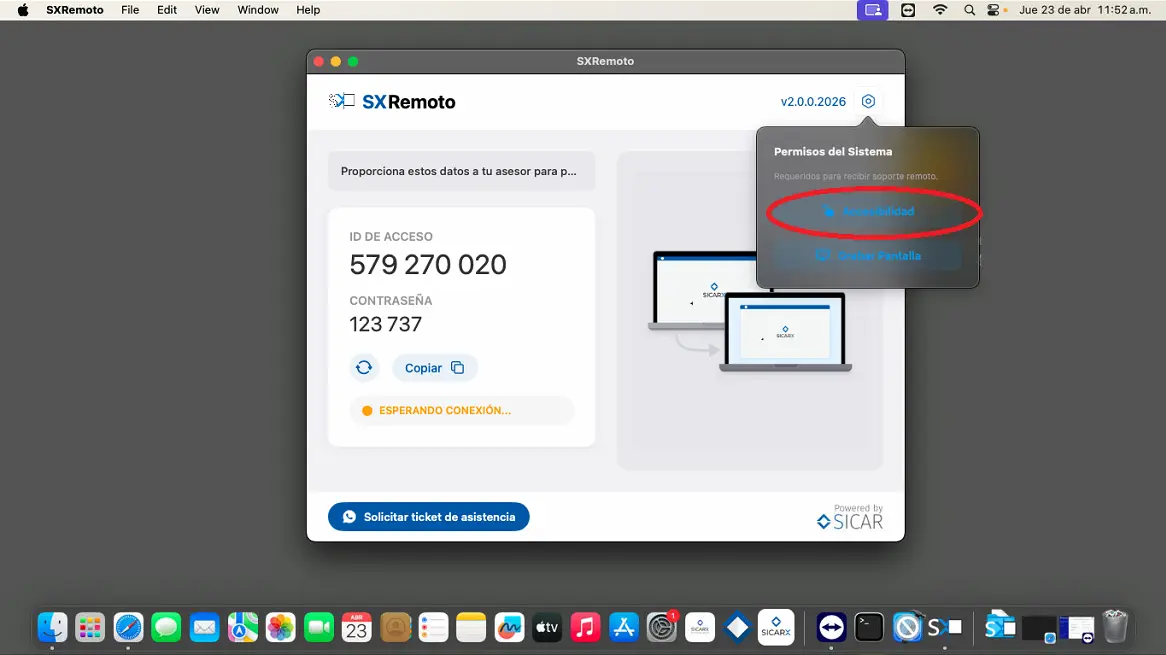The width and height of the screenshot is (1166, 655).
Task: Open Notes from the Dock
Action: point(471,627)
